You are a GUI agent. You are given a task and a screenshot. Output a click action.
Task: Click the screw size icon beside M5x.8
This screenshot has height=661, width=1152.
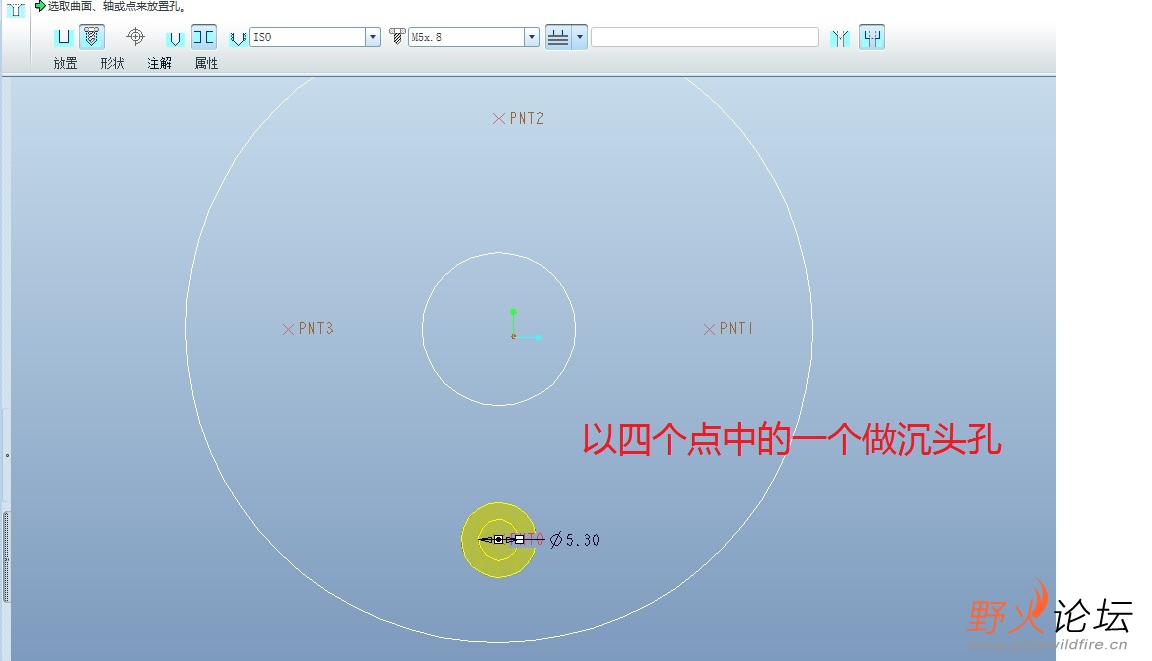[397, 36]
